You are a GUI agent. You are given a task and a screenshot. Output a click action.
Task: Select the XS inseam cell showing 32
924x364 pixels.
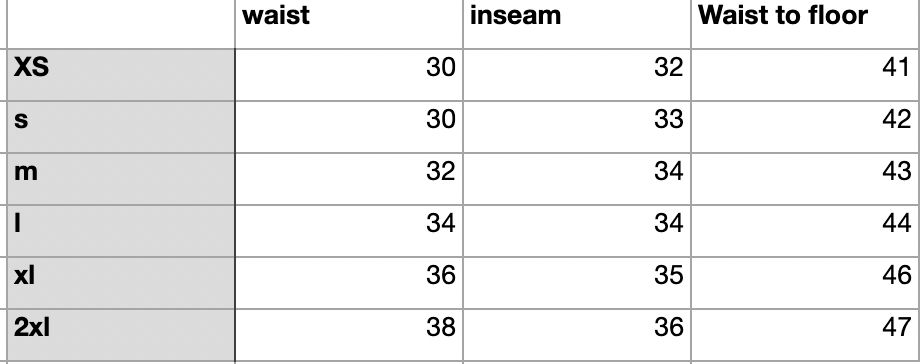point(577,75)
